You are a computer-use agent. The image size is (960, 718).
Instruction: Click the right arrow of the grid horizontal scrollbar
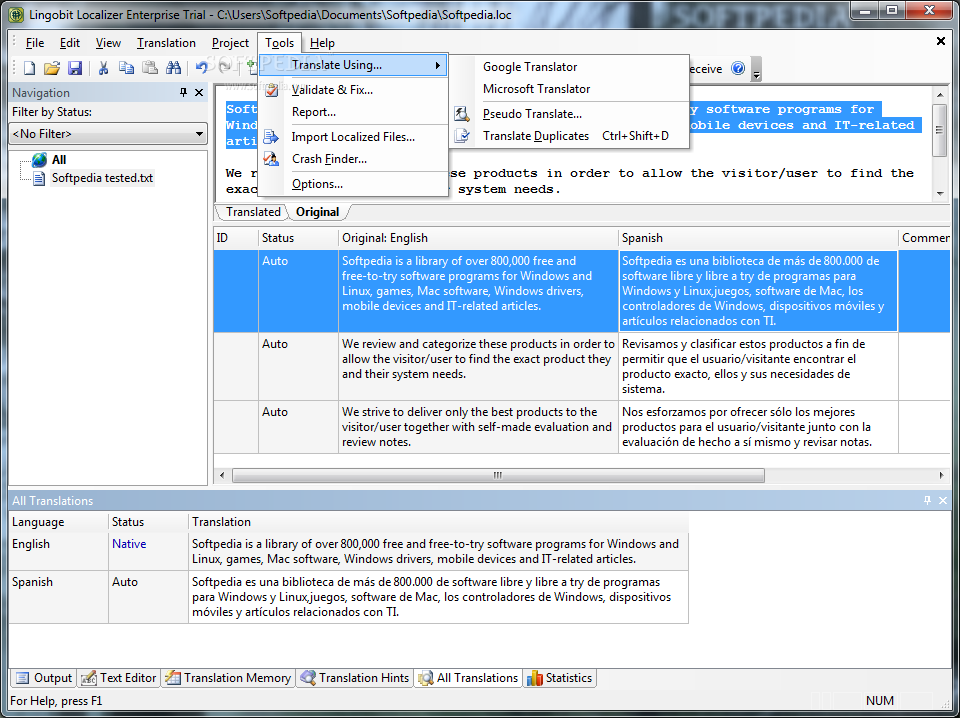(x=942, y=476)
